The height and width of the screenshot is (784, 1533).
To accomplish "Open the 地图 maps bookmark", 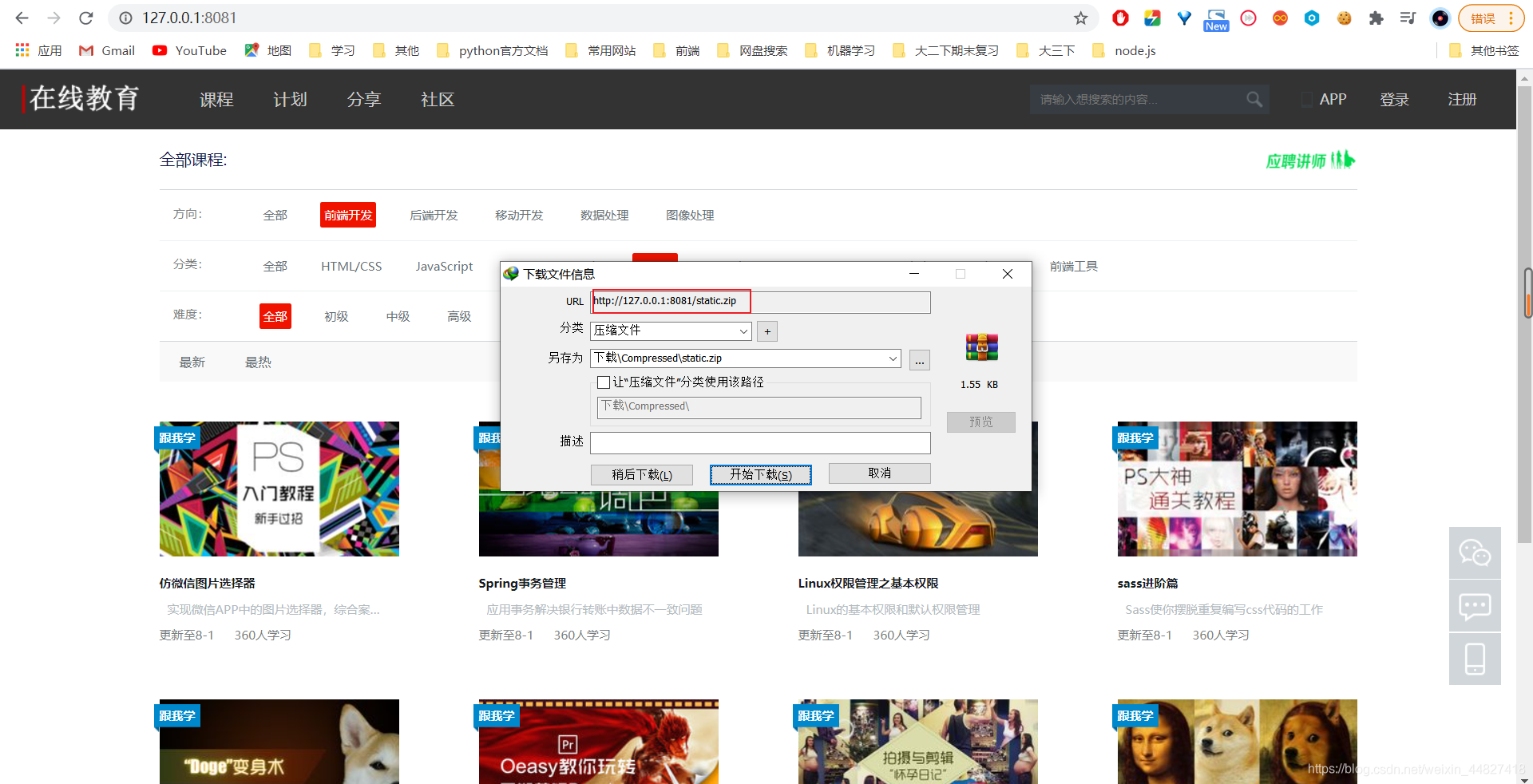I will 267,50.
